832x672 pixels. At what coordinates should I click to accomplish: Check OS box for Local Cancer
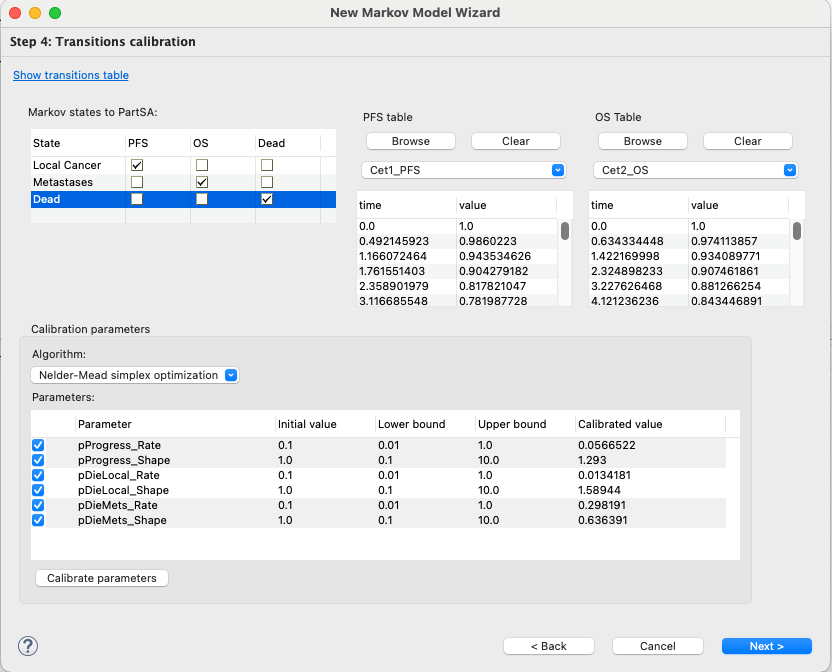coord(202,165)
